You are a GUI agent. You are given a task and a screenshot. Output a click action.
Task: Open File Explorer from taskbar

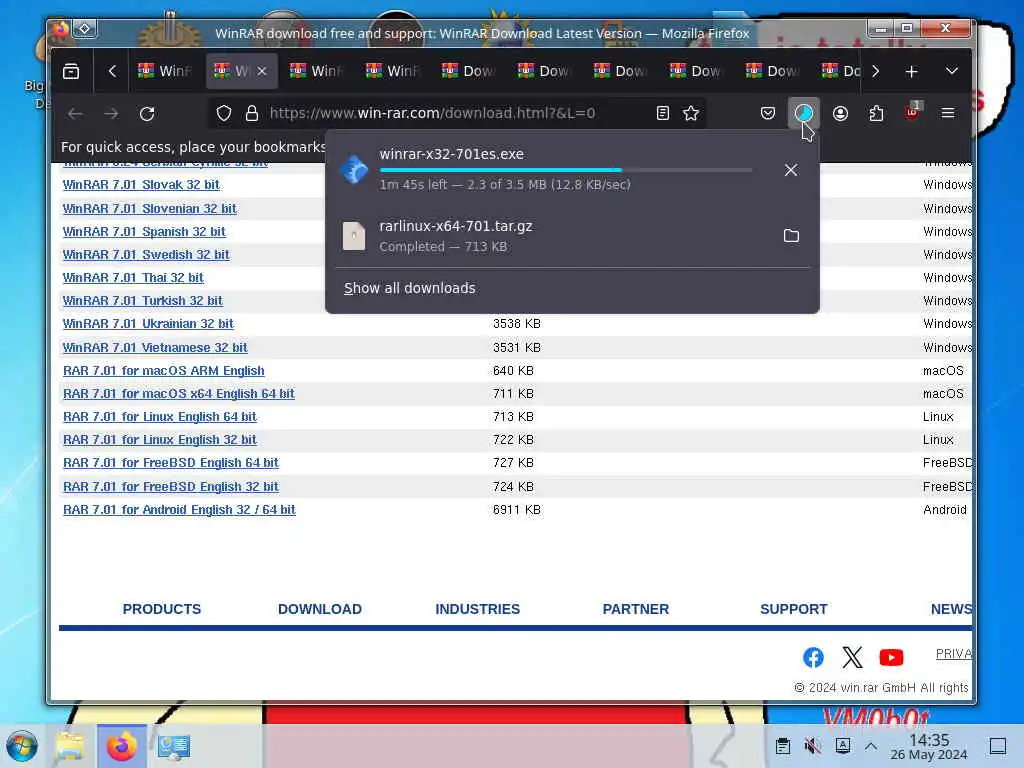click(x=71, y=746)
